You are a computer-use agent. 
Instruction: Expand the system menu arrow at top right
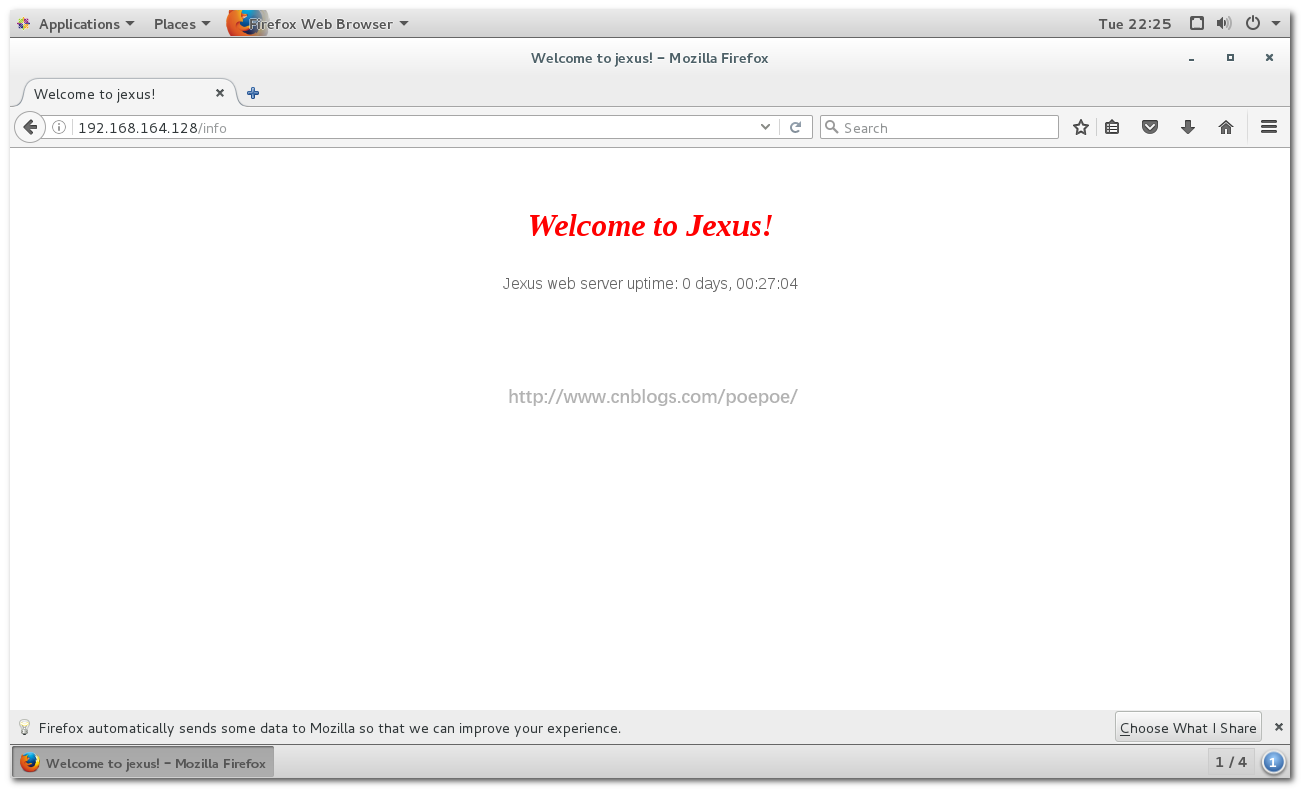[1276, 23]
